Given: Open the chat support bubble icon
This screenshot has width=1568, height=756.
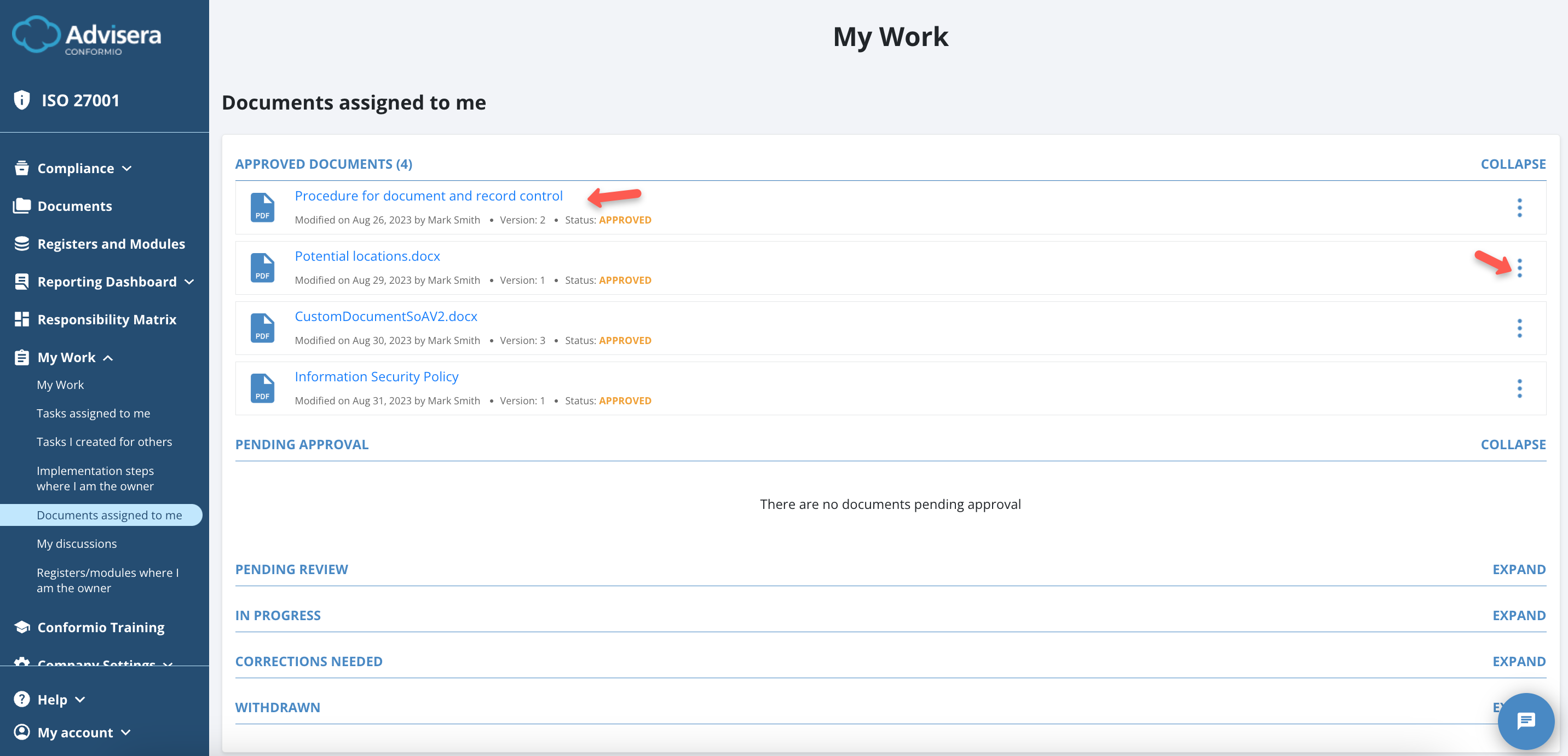Looking at the screenshot, I should pyautogui.click(x=1525, y=721).
